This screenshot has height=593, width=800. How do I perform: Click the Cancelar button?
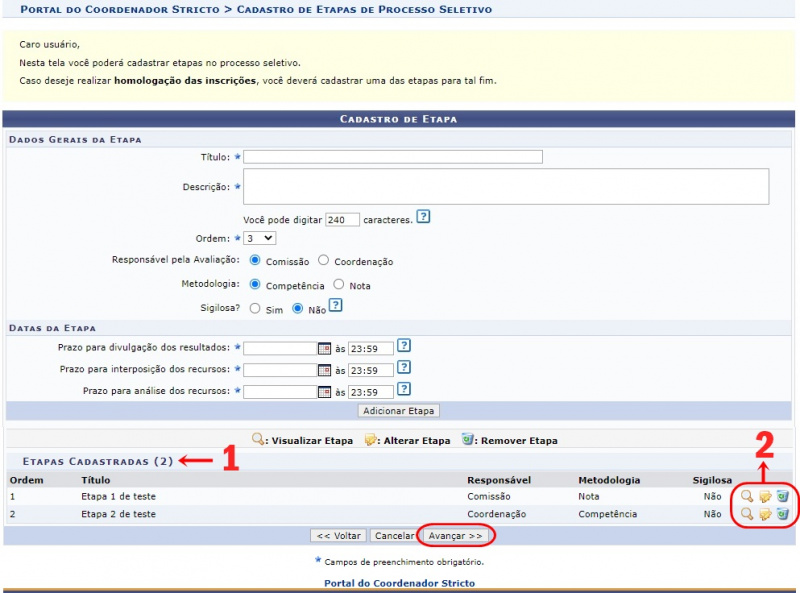tap(394, 536)
